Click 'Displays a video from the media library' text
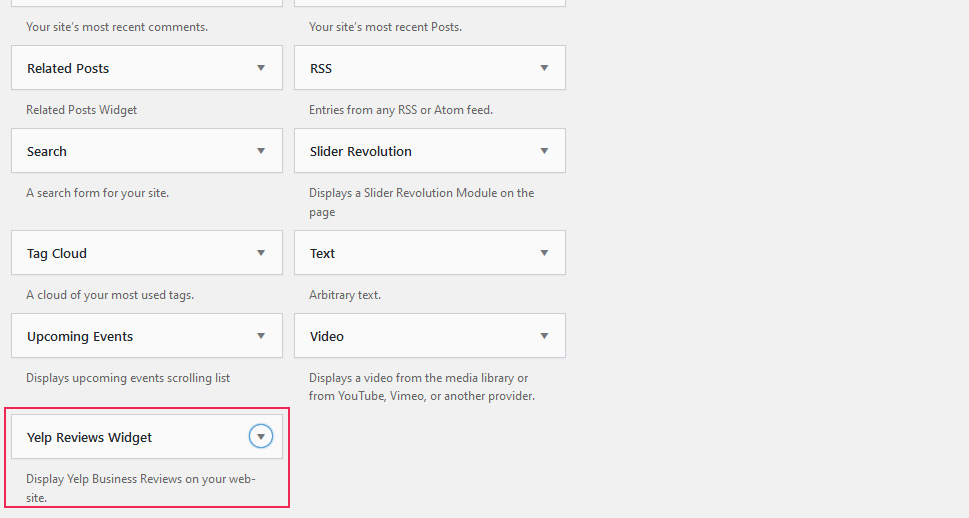 pyautogui.click(x=422, y=387)
